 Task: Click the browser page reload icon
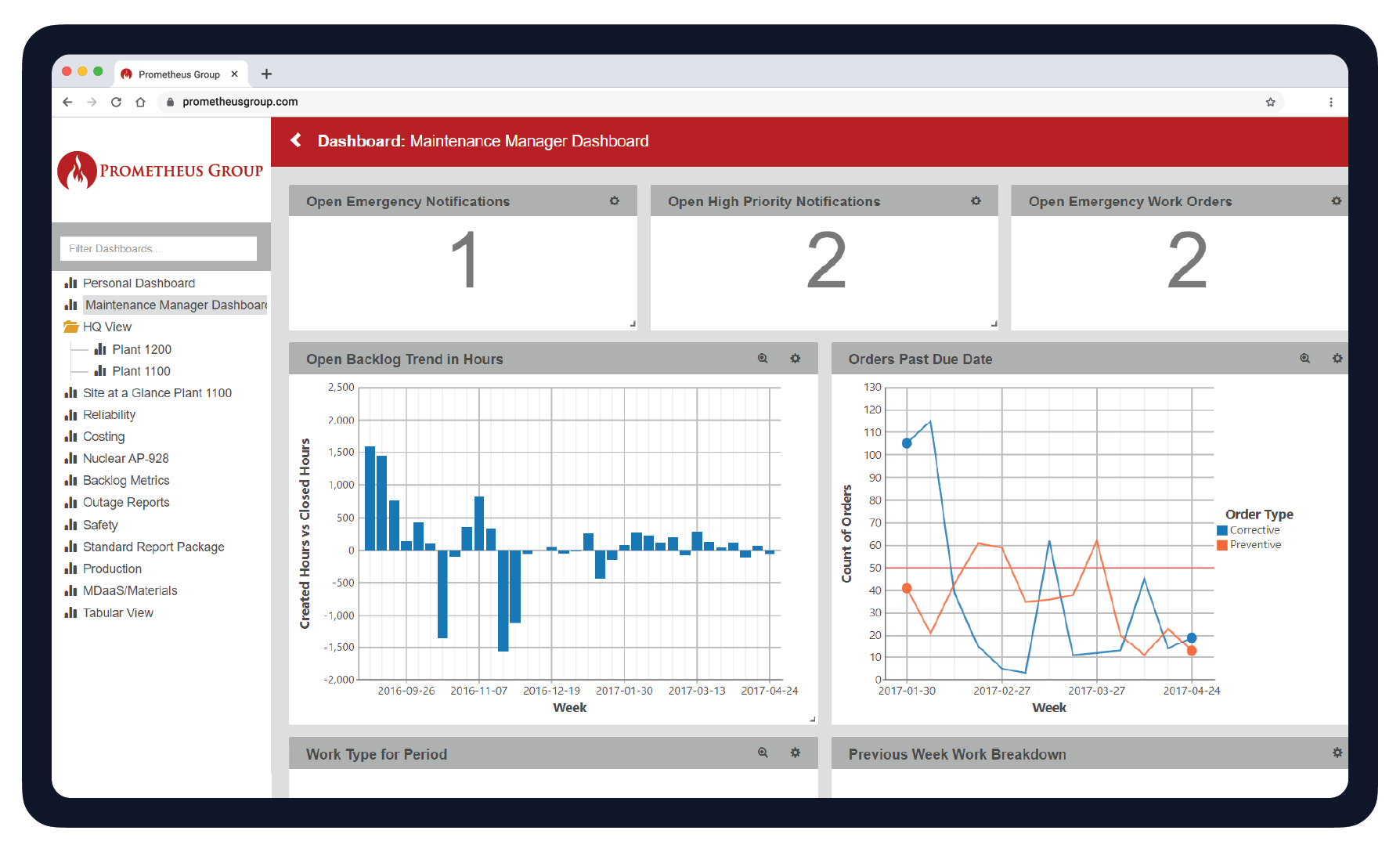[116, 102]
